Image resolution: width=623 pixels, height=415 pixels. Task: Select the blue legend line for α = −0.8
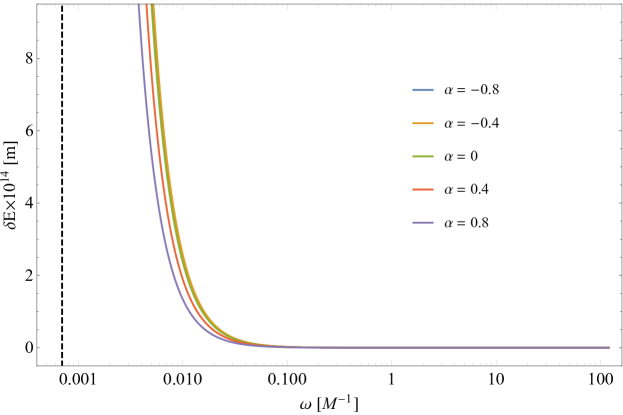coord(423,90)
